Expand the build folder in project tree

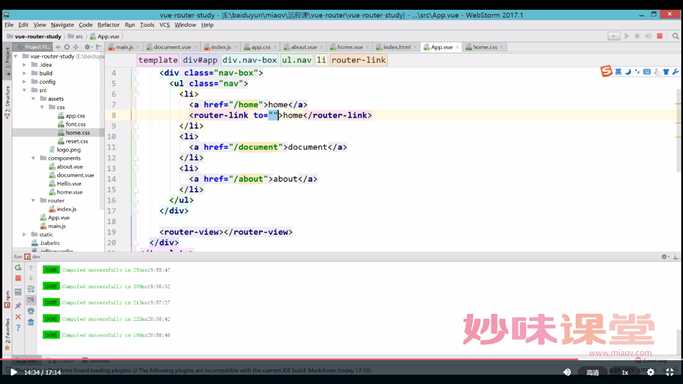click(24, 73)
